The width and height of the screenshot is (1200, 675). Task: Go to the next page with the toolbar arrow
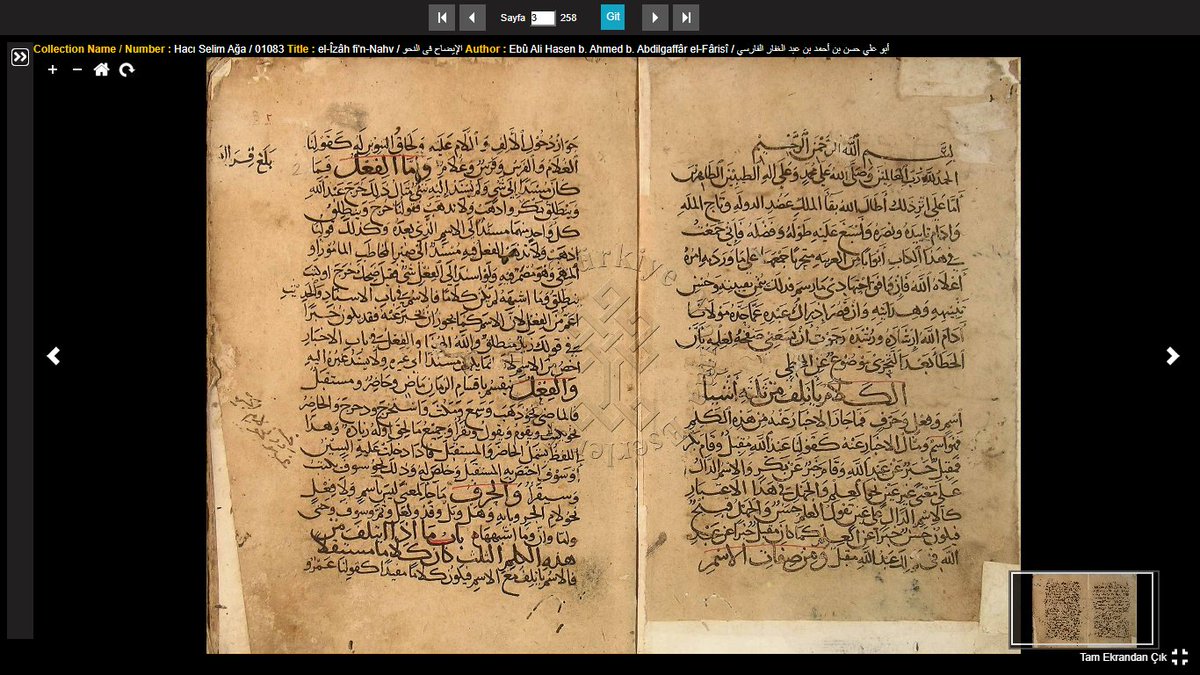tap(655, 17)
